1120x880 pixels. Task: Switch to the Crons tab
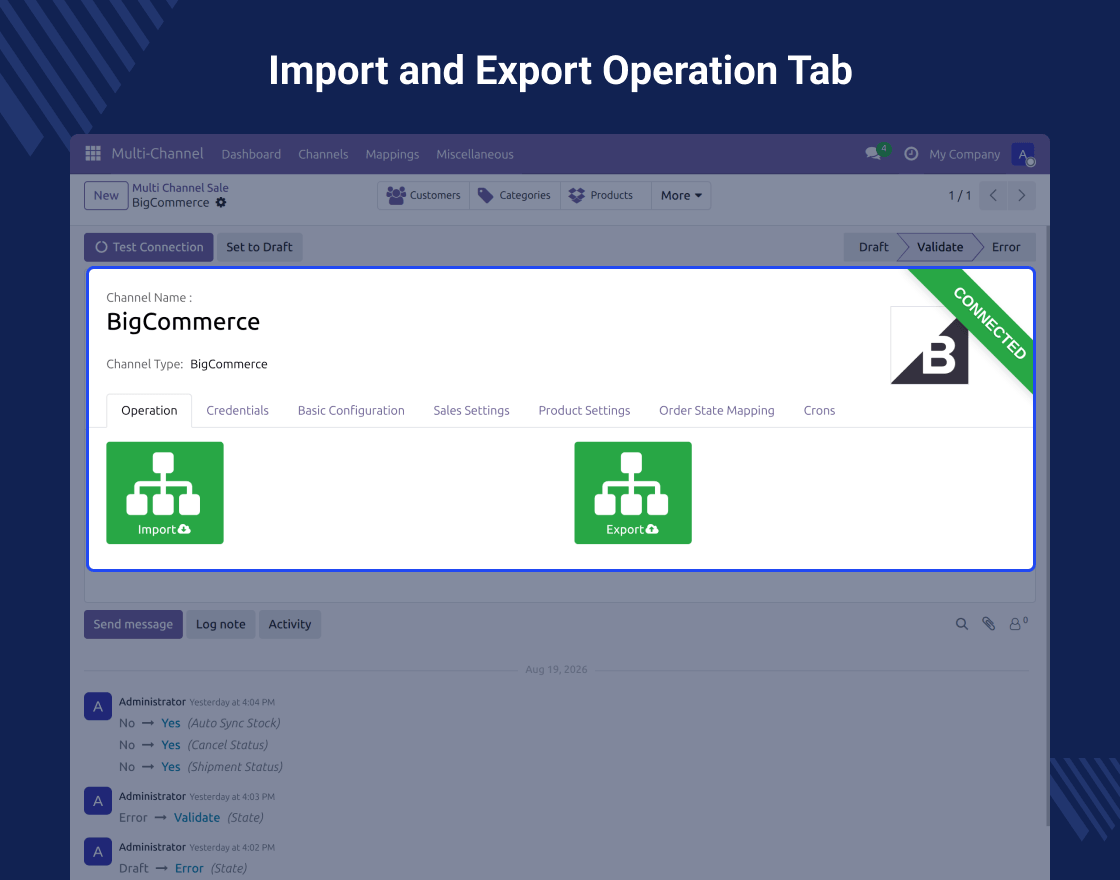coord(819,411)
